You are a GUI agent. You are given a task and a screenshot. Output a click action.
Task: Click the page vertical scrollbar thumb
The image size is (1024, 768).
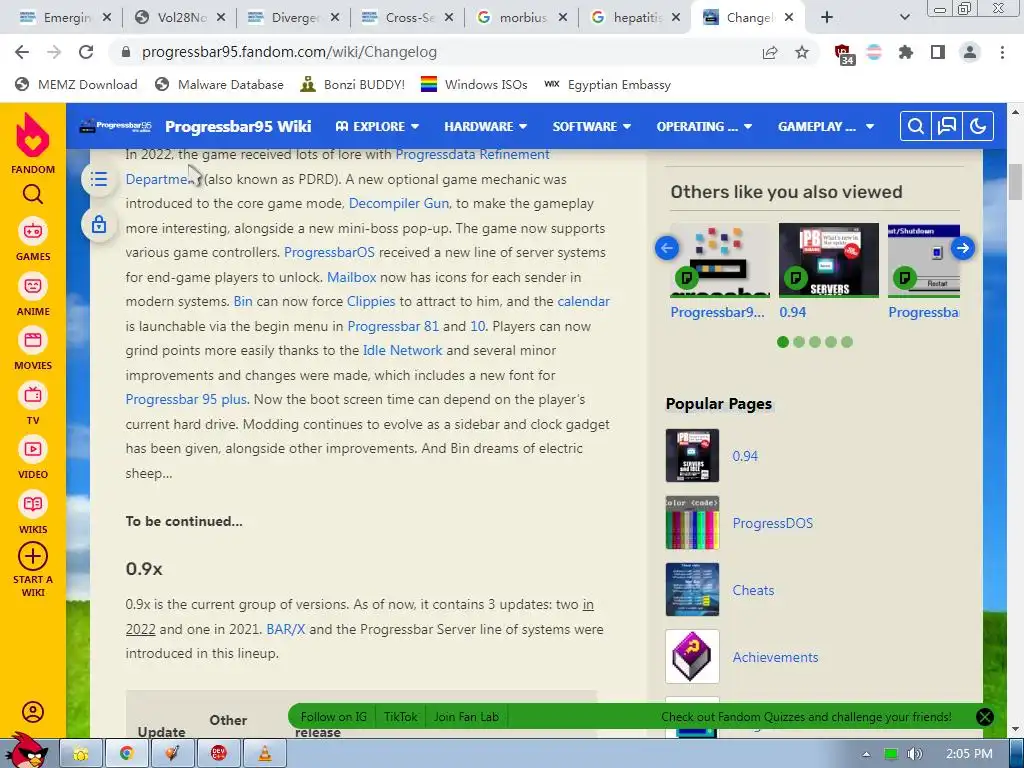click(x=1016, y=182)
